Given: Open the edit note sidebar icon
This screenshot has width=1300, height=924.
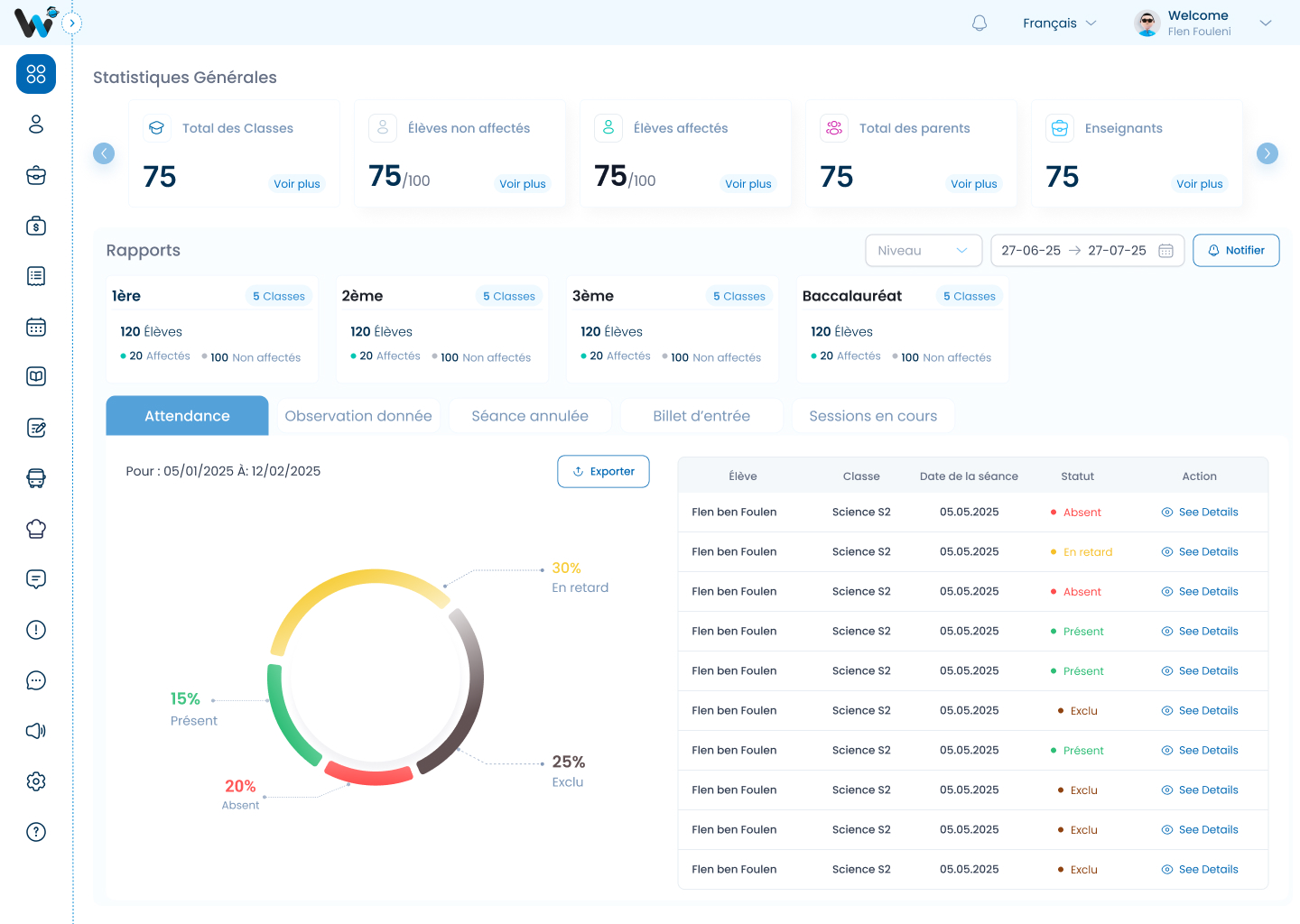Looking at the screenshot, I should 36,428.
